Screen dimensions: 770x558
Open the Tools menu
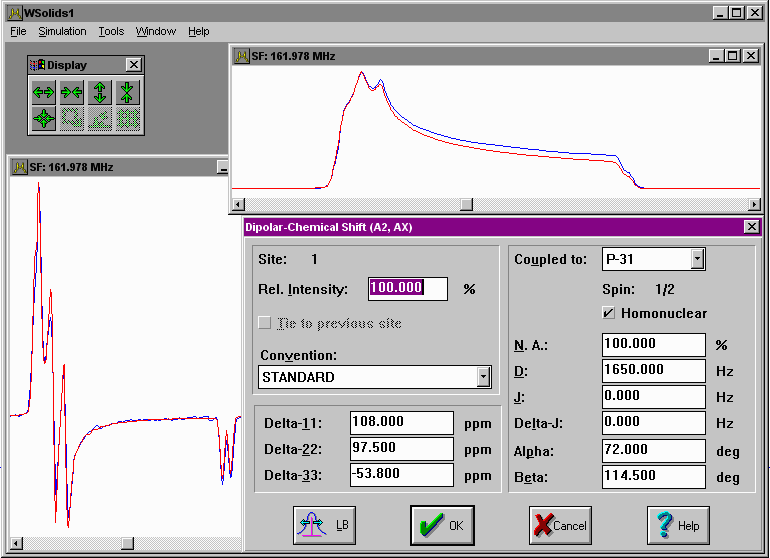(x=111, y=31)
